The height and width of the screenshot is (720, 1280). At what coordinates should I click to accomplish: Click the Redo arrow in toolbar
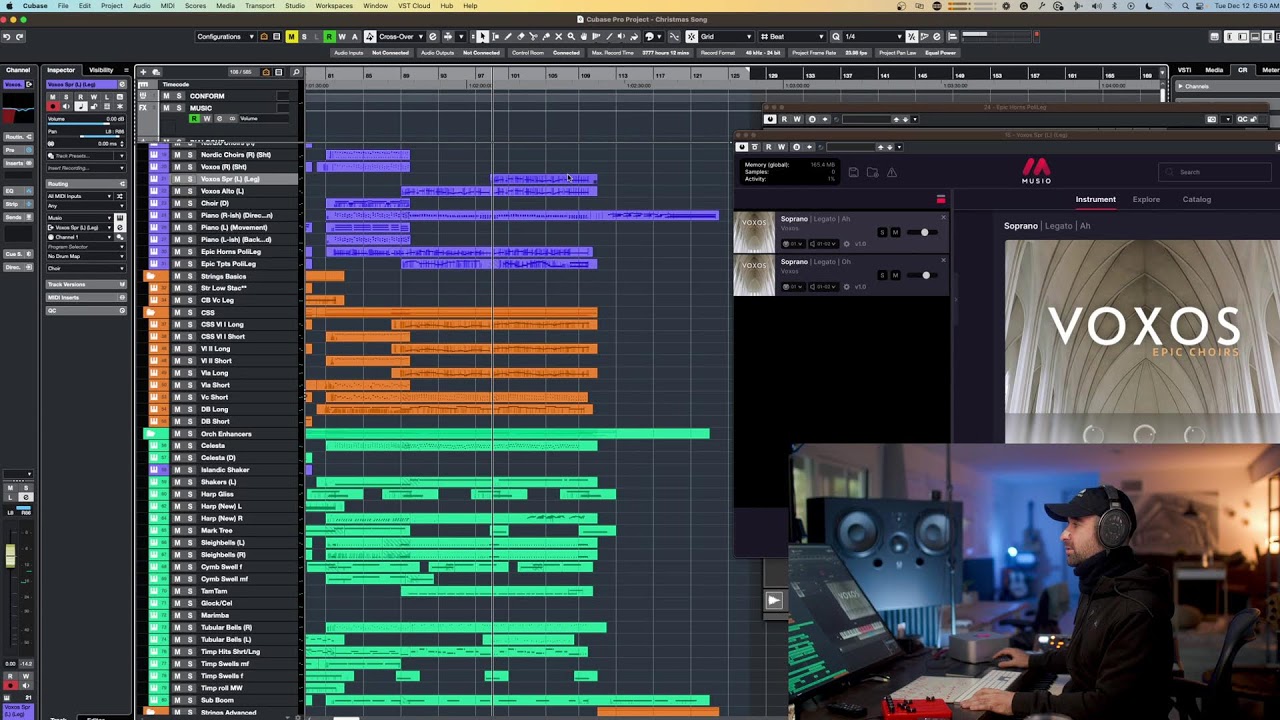point(20,37)
